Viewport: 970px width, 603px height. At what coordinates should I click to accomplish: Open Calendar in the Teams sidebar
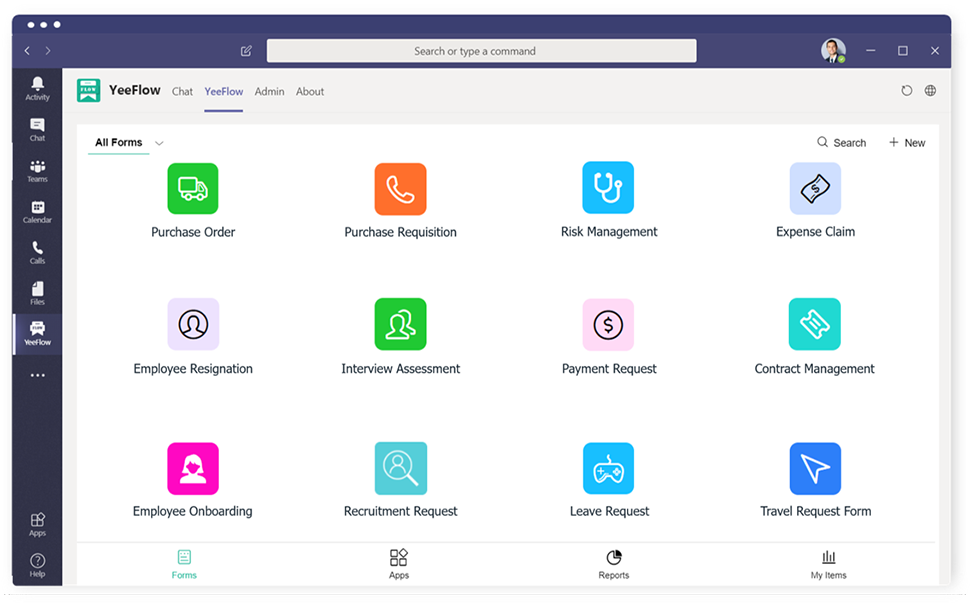(37, 212)
